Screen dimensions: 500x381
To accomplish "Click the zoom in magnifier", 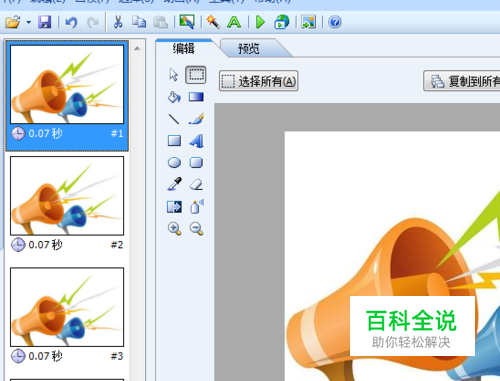I will [174, 229].
